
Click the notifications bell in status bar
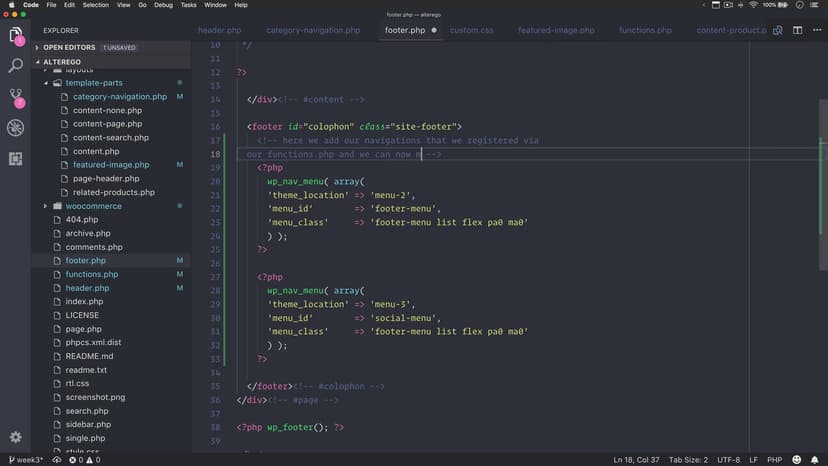click(815, 459)
